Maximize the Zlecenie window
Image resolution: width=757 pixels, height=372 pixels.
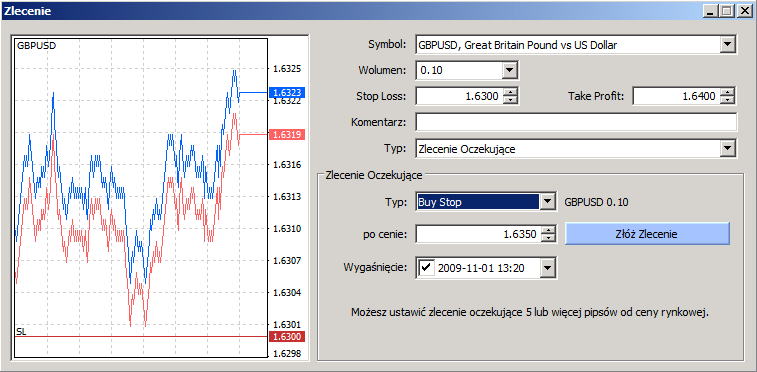726,10
